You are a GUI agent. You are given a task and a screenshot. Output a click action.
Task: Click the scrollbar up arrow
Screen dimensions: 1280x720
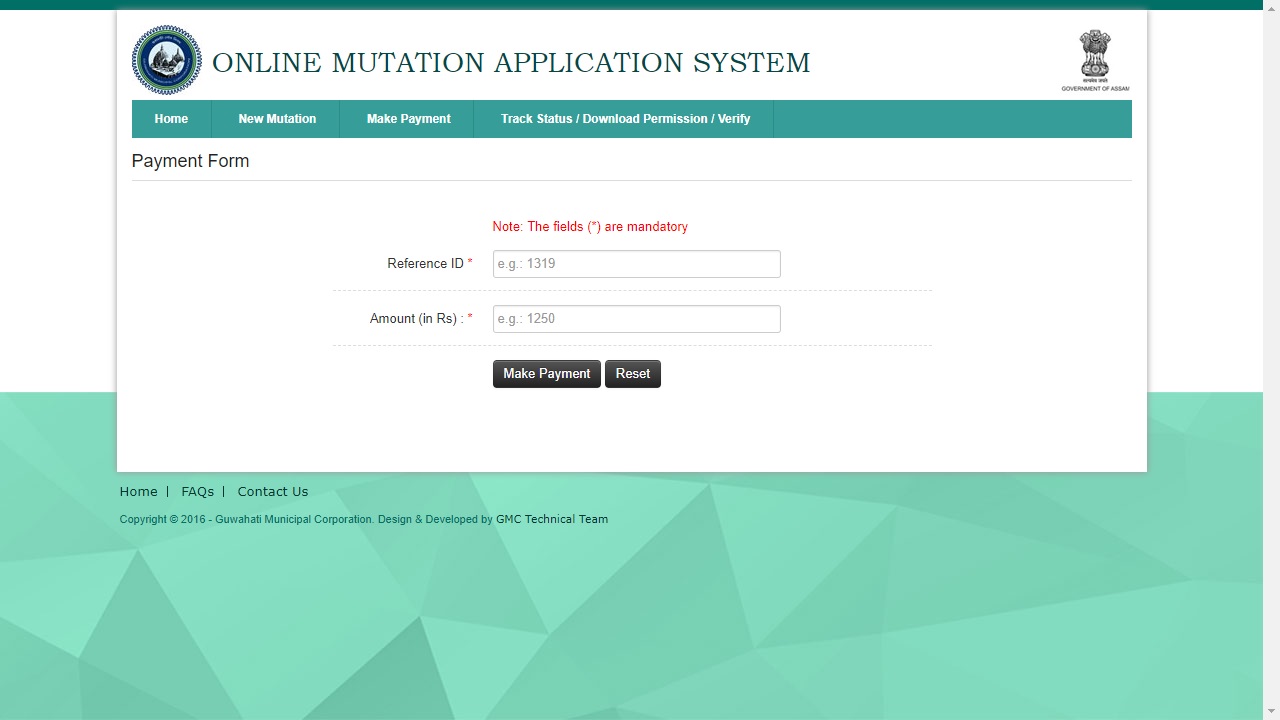tap(1272, 7)
